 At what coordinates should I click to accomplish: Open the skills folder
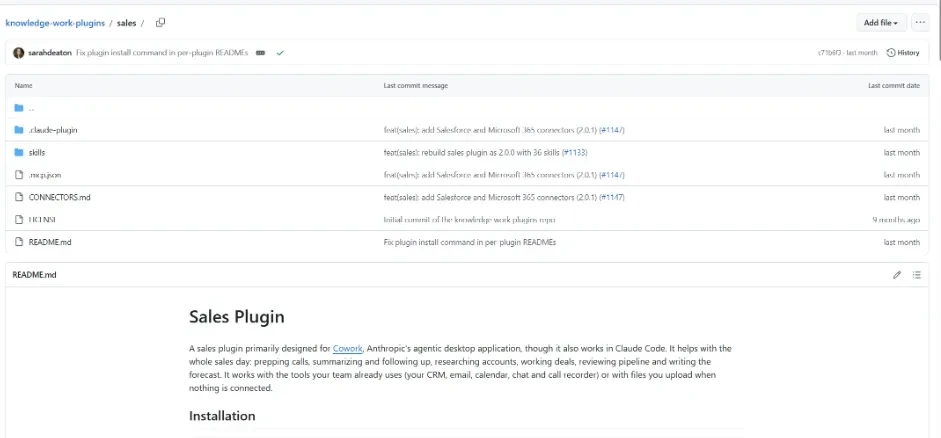pyautogui.click(x=37, y=152)
